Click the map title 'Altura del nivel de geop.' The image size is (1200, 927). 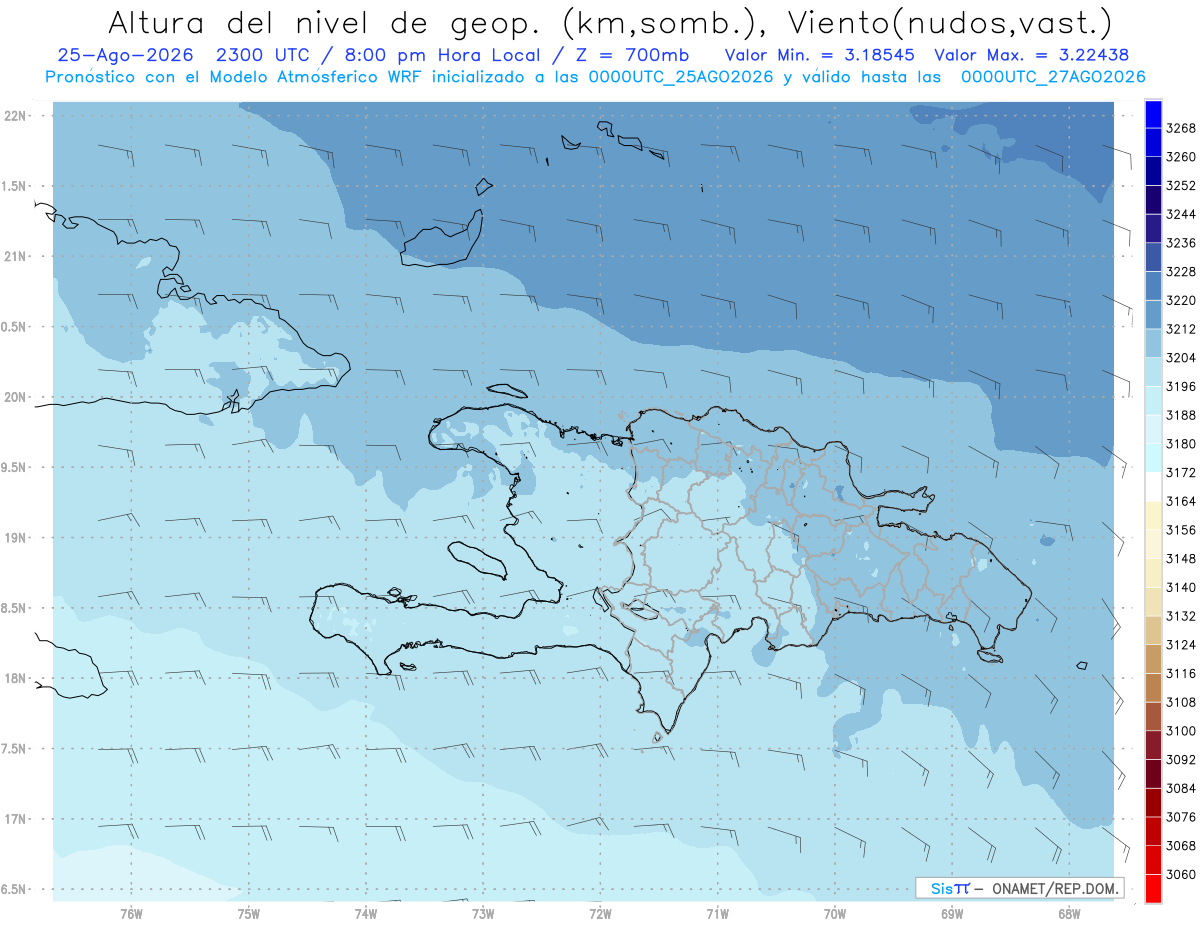coord(323,21)
